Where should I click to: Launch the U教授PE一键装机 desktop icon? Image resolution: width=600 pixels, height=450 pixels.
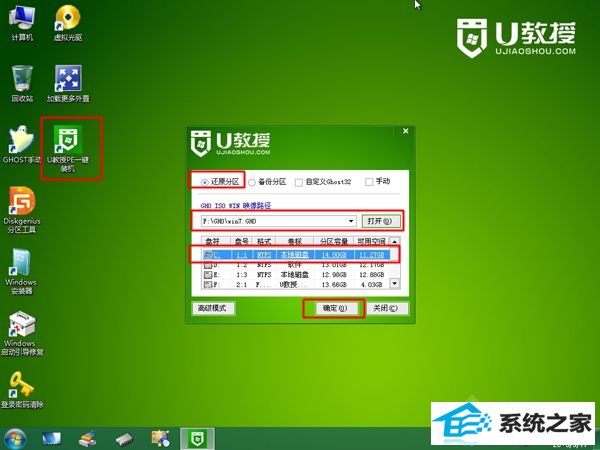(x=68, y=148)
